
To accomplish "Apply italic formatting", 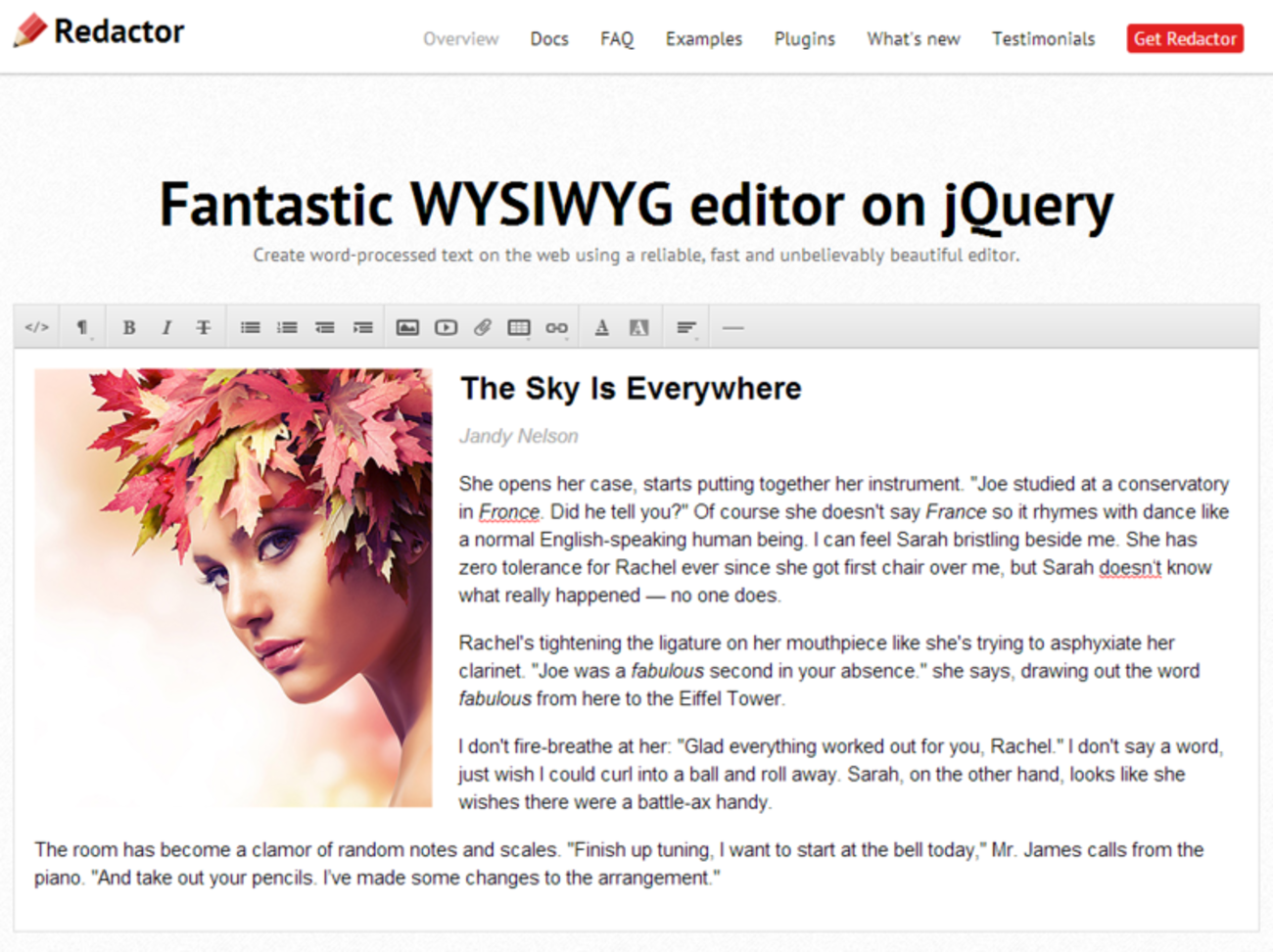I will pyautogui.click(x=166, y=327).
